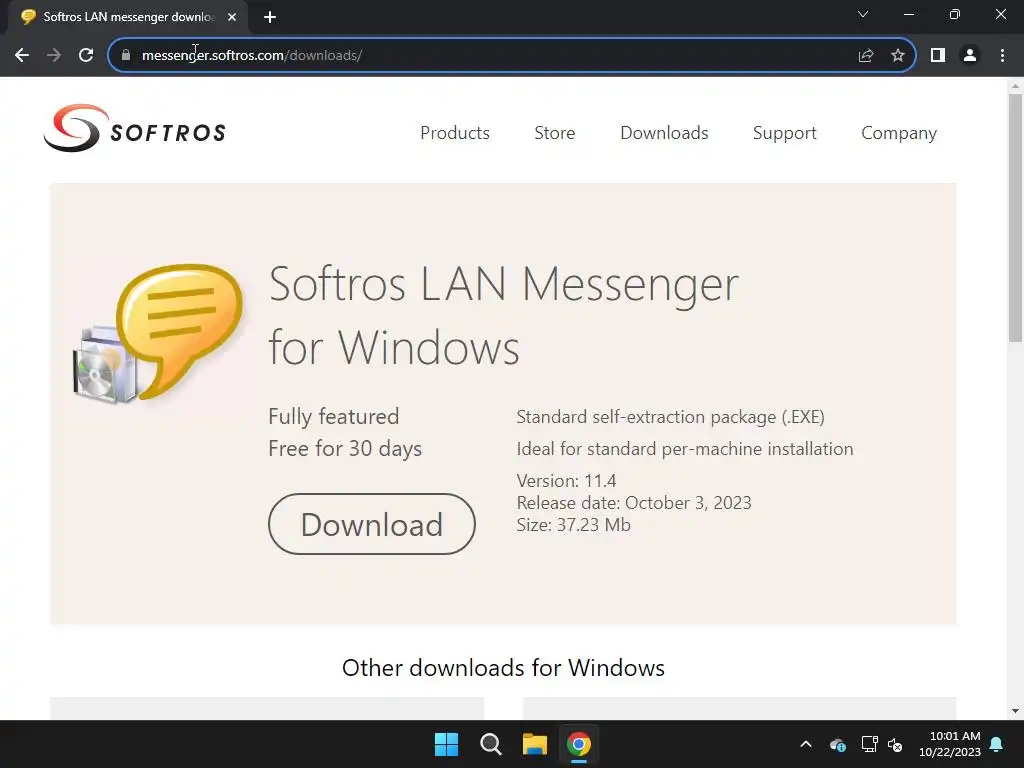Open the Company menu item
Screen dimensions: 1024x768
pyautogui.click(x=899, y=133)
